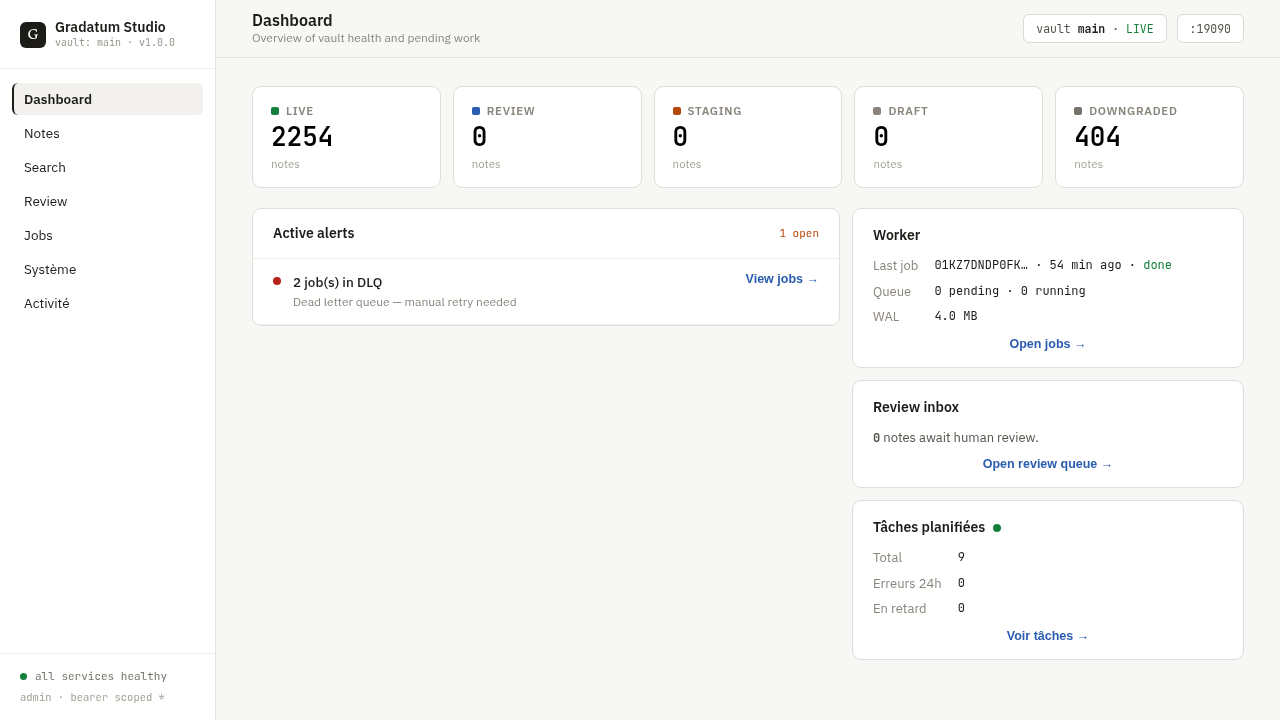The width and height of the screenshot is (1280, 720).
Task: Click the Dashboard page title
Action: pos(292,20)
